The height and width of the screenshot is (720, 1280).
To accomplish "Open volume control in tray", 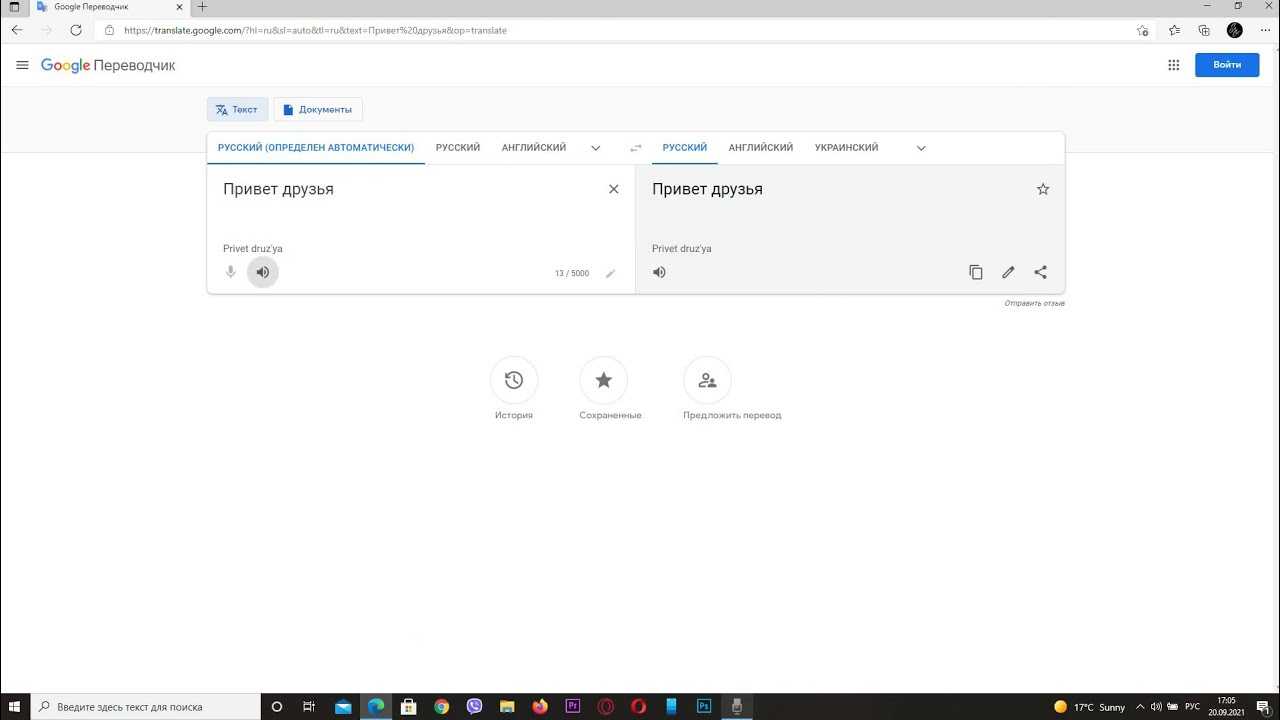I will [1157, 707].
